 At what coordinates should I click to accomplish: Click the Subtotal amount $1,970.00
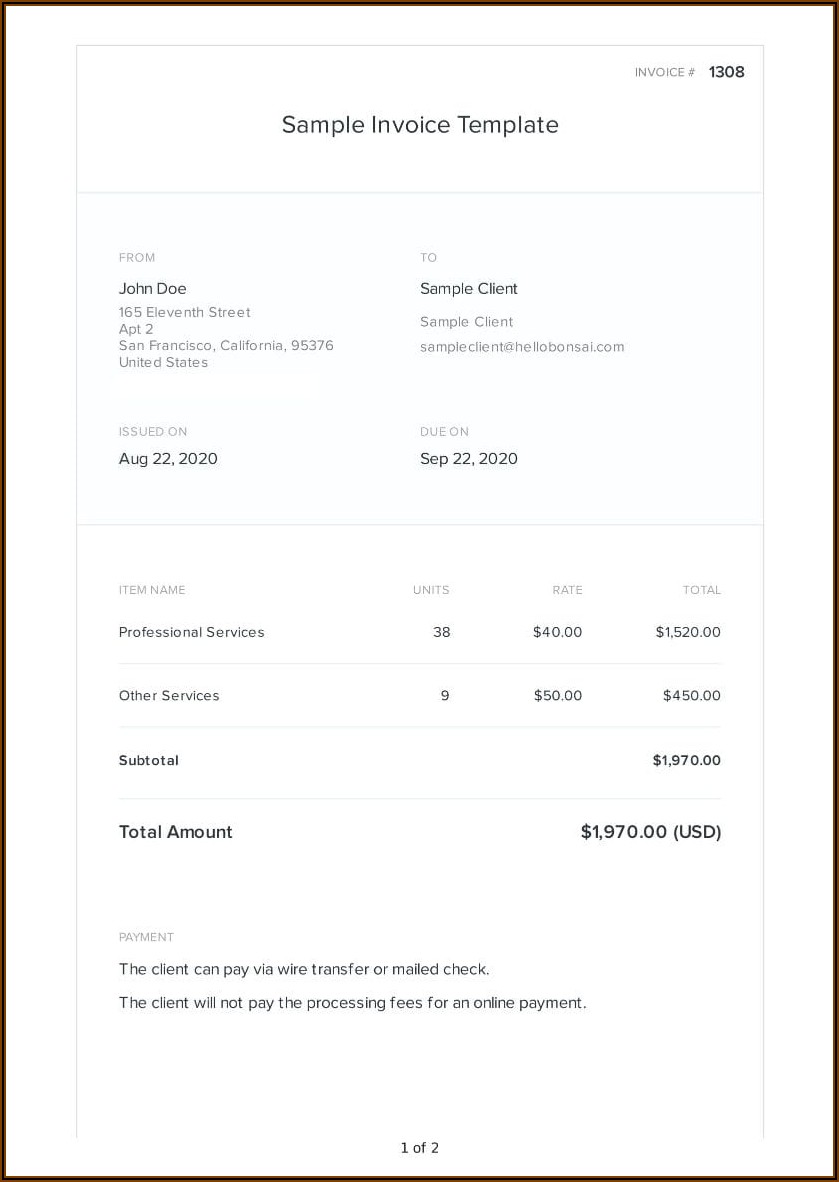686,760
